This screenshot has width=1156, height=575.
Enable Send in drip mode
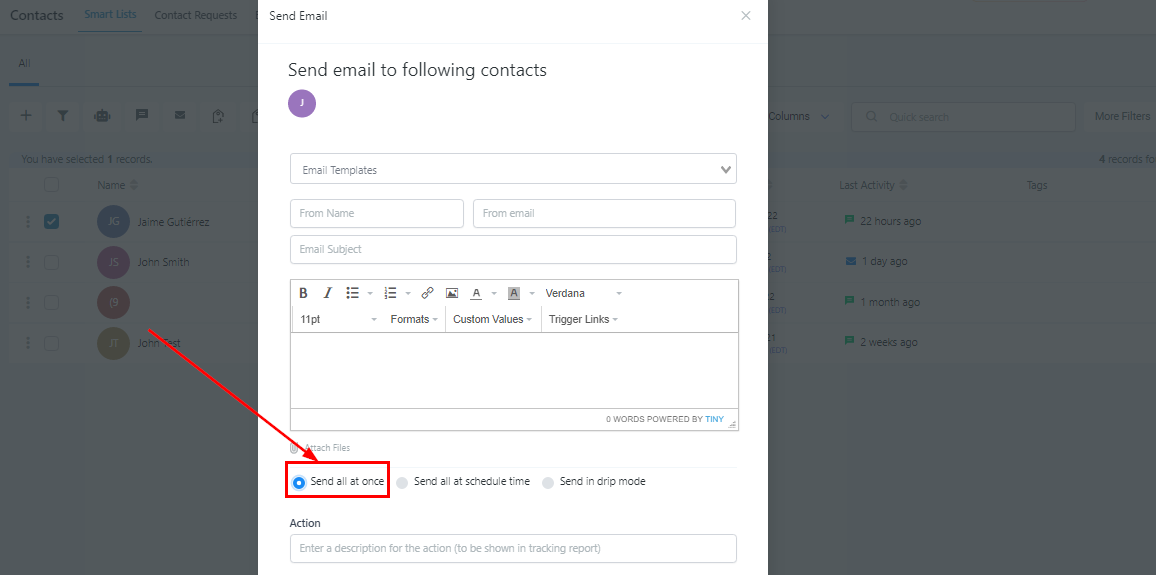(x=548, y=482)
